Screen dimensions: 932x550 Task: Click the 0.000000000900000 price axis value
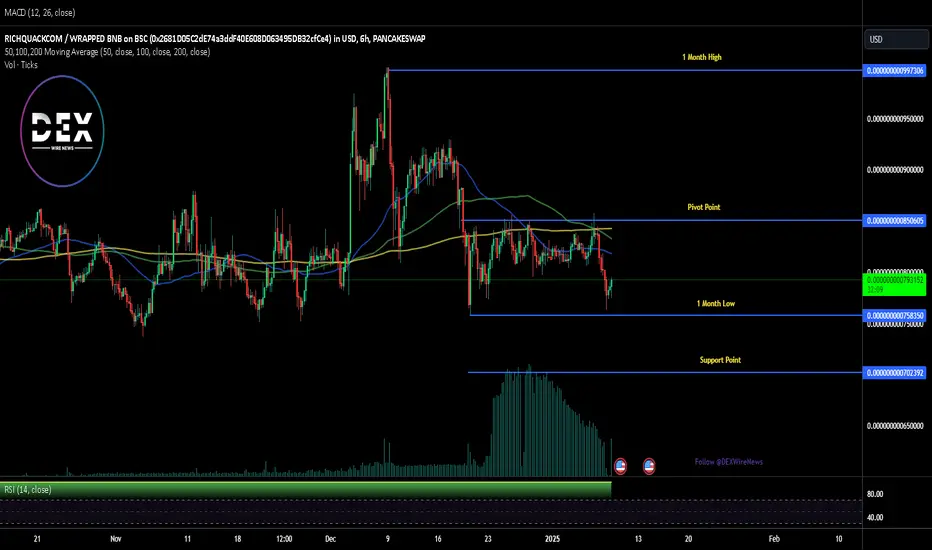895,169
